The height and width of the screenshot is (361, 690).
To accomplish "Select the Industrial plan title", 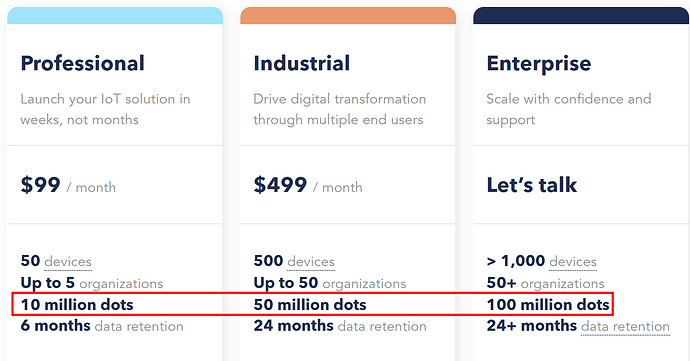I will pyautogui.click(x=301, y=63).
